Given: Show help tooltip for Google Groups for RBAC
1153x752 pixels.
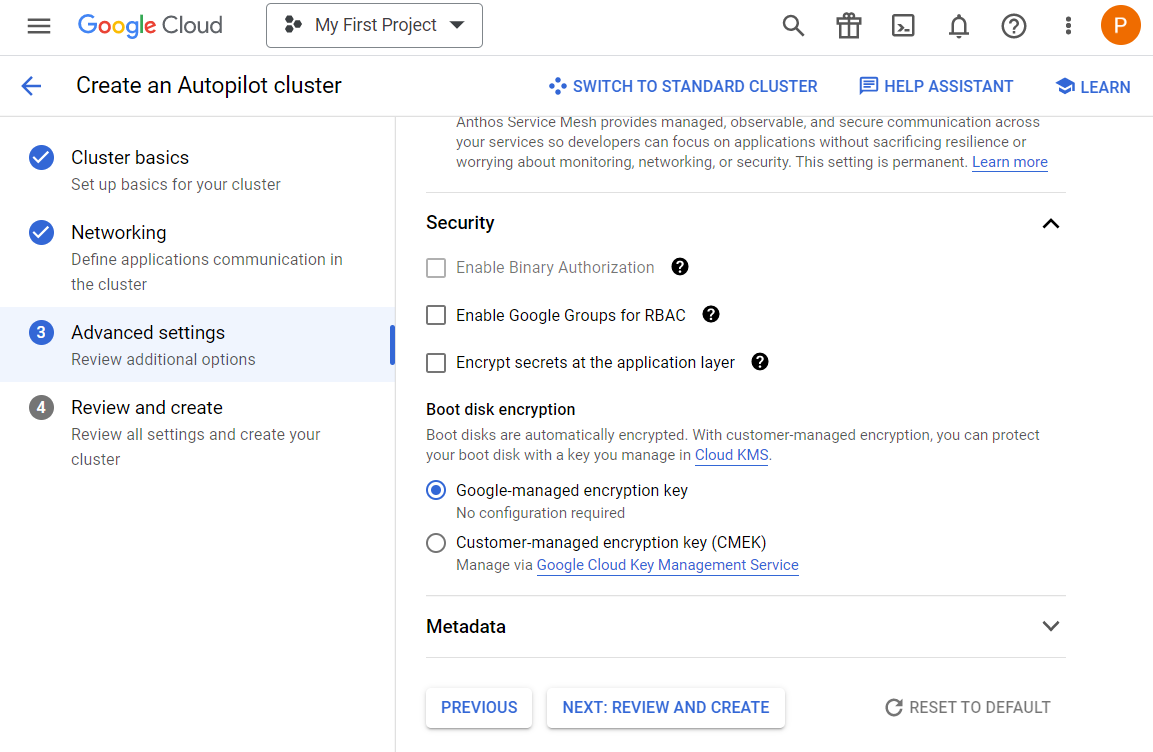Looking at the screenshot, I should [x=711, y=314].
